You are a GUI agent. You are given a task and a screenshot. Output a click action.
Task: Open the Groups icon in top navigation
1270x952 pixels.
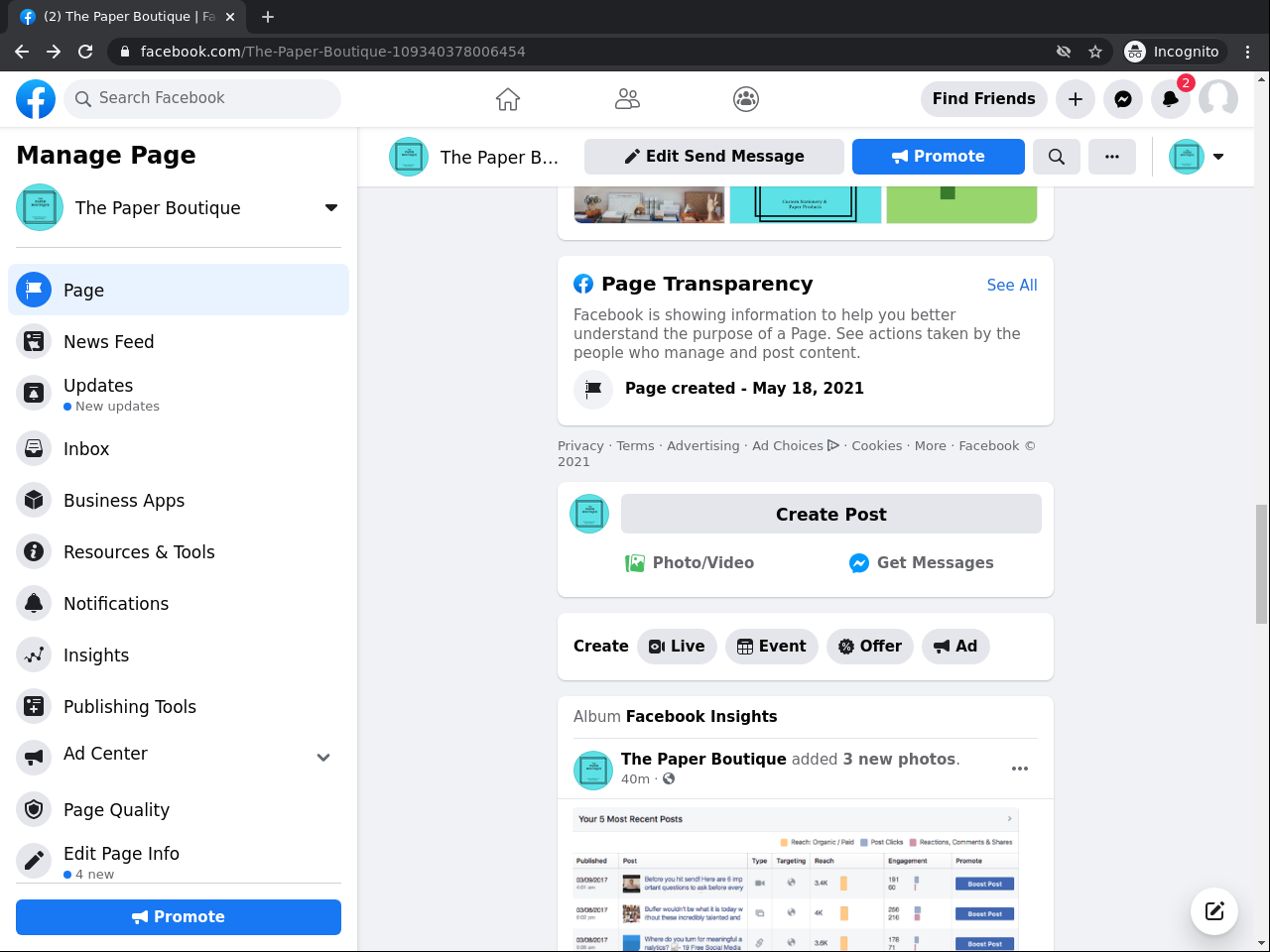coord(746,99)
